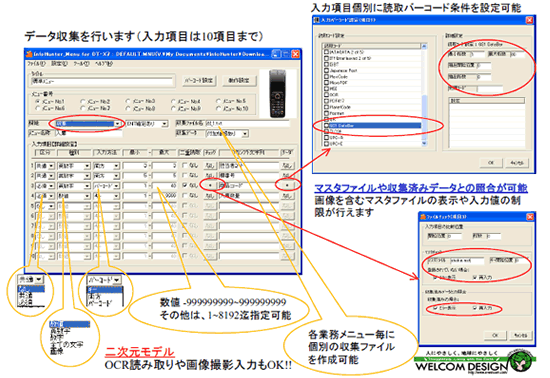550x378 pixels.
Task: Check UPC-E in barcode list
Action: [x=326, y=144]
